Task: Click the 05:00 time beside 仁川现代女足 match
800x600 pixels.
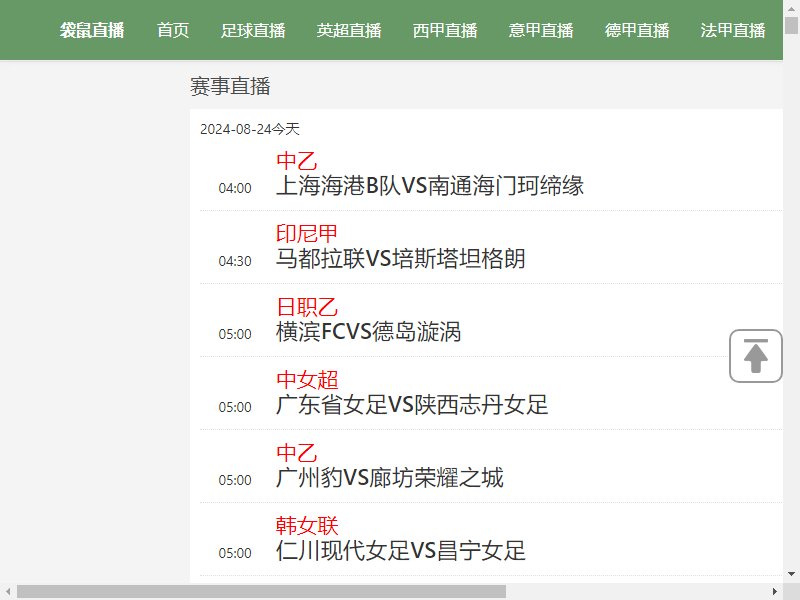Action: point(235,553)
